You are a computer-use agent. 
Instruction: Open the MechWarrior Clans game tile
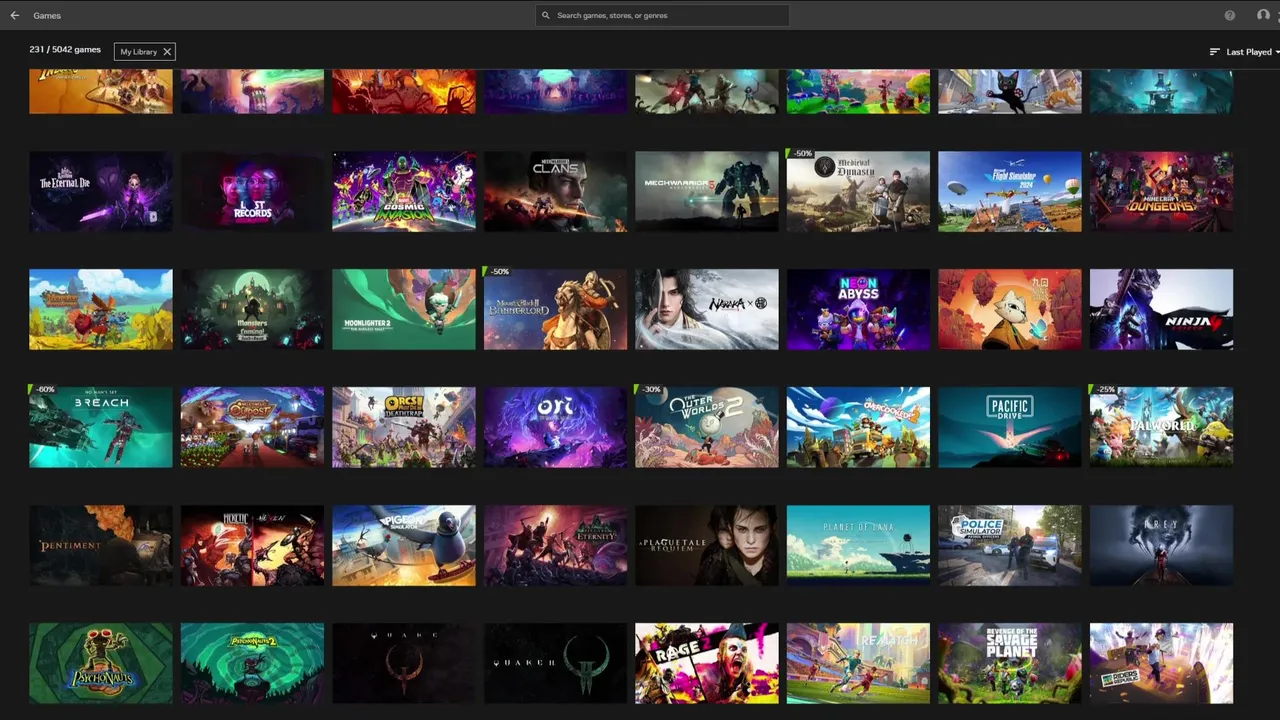(555, 191)
